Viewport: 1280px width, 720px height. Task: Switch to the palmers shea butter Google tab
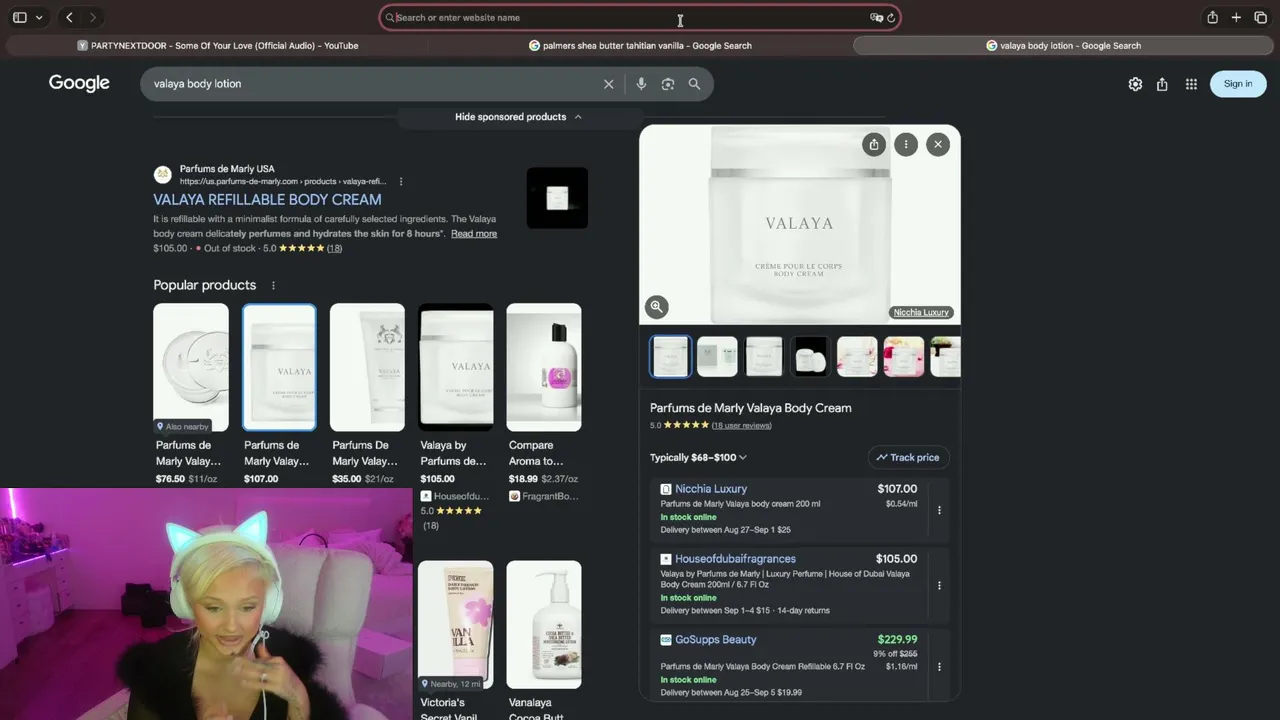click(640, 45)
